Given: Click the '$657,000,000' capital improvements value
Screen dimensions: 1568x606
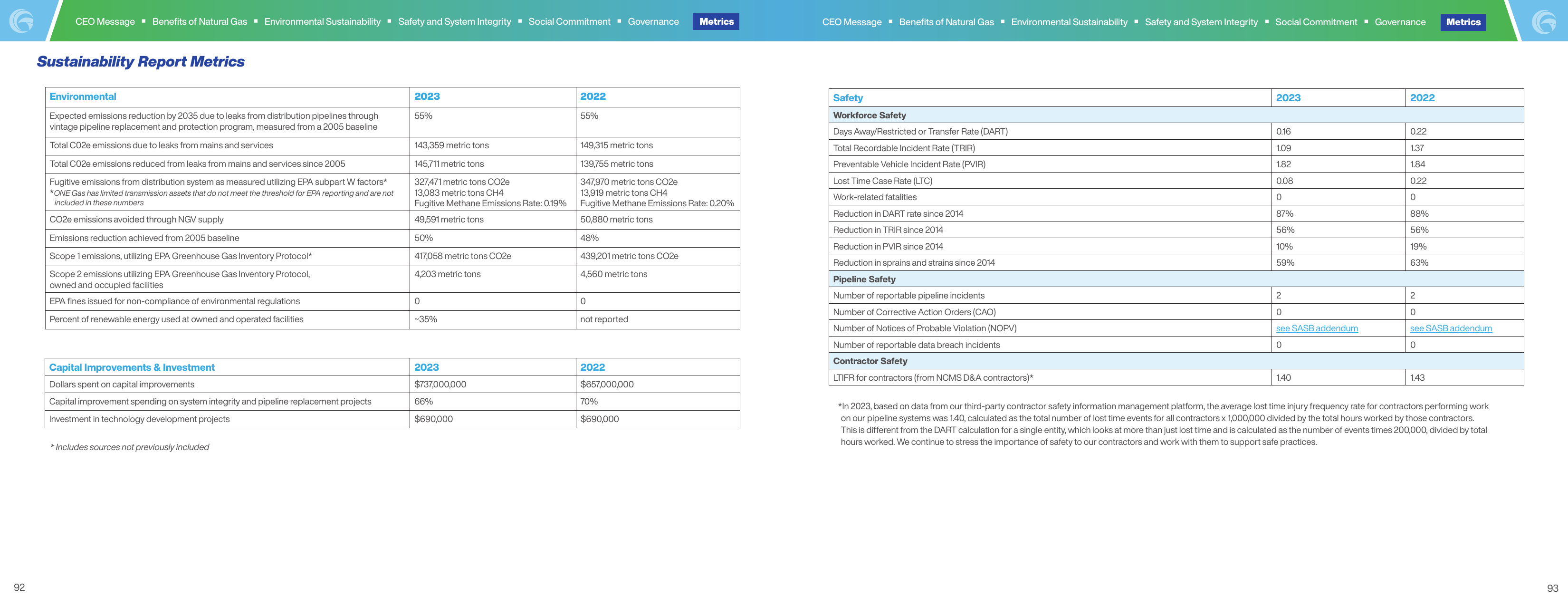Looking at the screenshot, I should click(607, 385).
